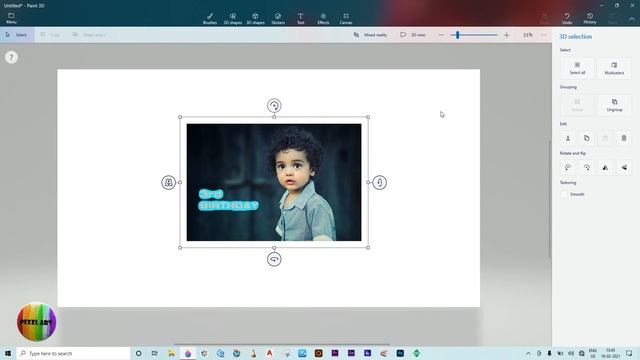The image size is (640, 360).
Task: Open Task View on the taskbar
Action: (155, 353)
